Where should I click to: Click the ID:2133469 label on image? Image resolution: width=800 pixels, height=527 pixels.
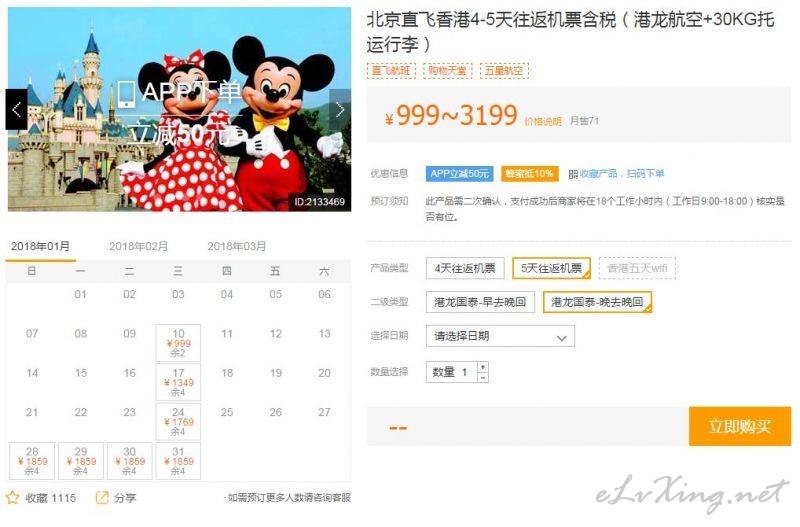click(x=319, y=202)
